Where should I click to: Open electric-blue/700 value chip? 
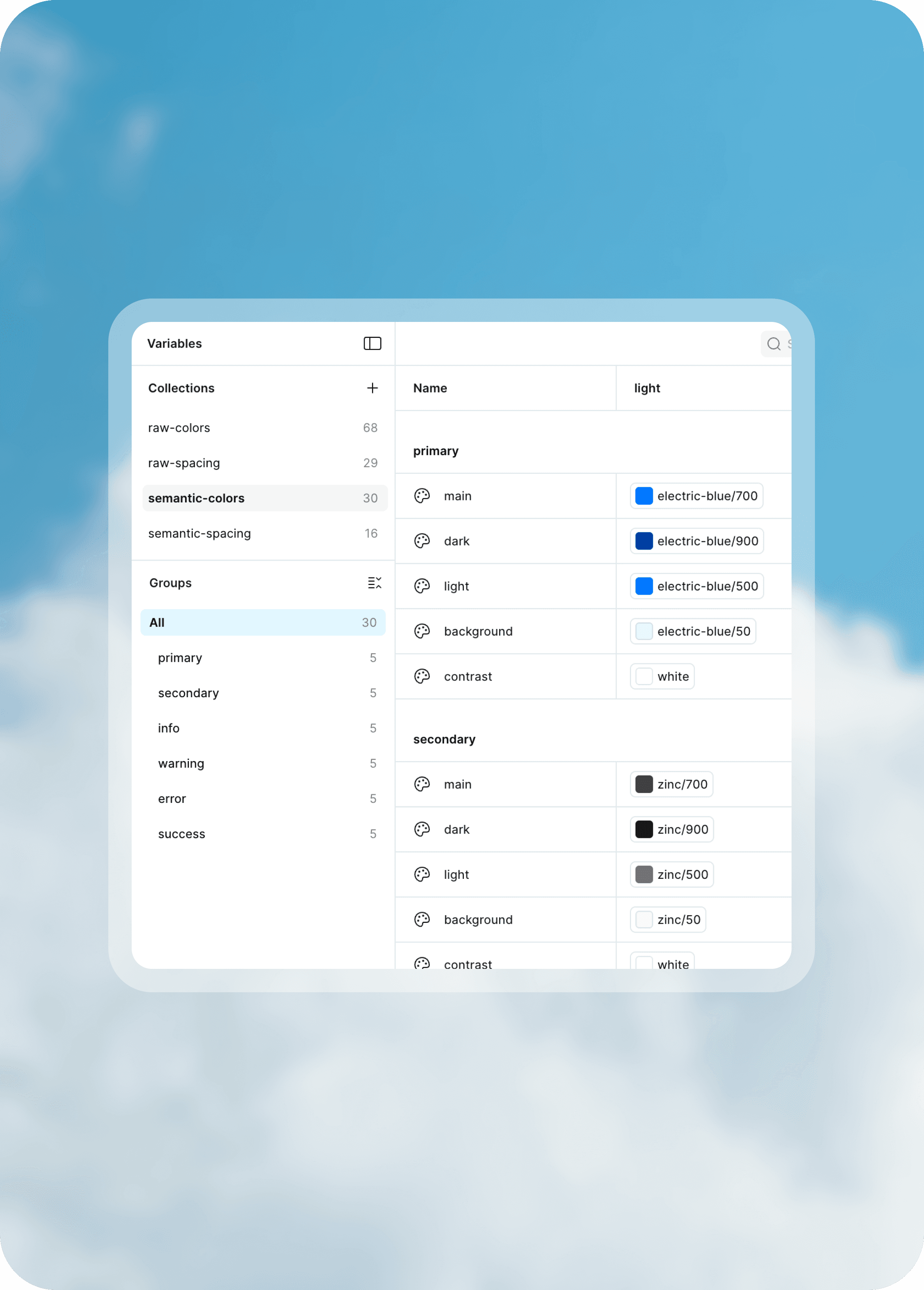(696, 496)
